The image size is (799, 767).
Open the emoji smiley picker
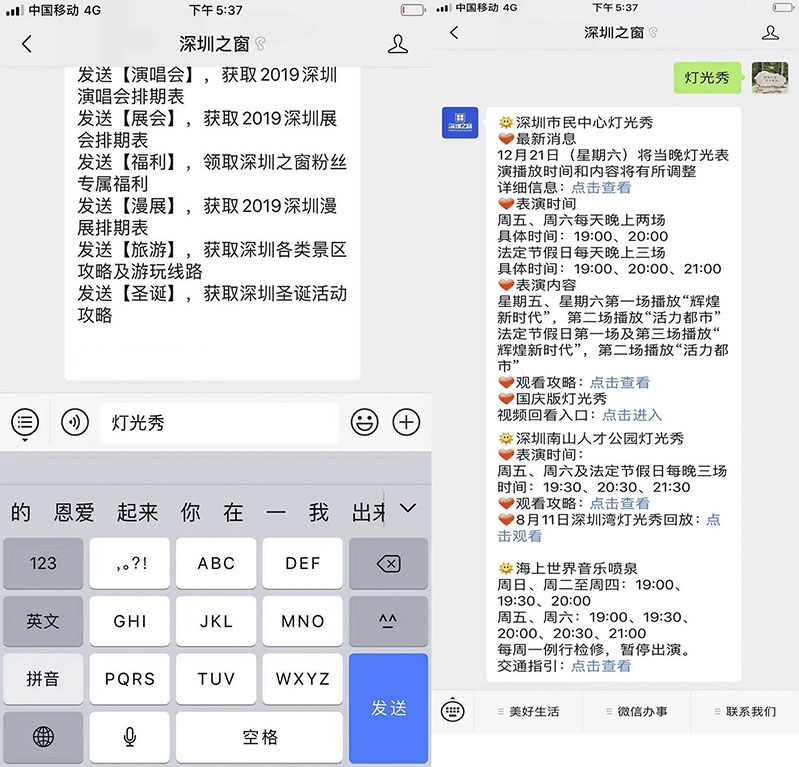point(364,422)
